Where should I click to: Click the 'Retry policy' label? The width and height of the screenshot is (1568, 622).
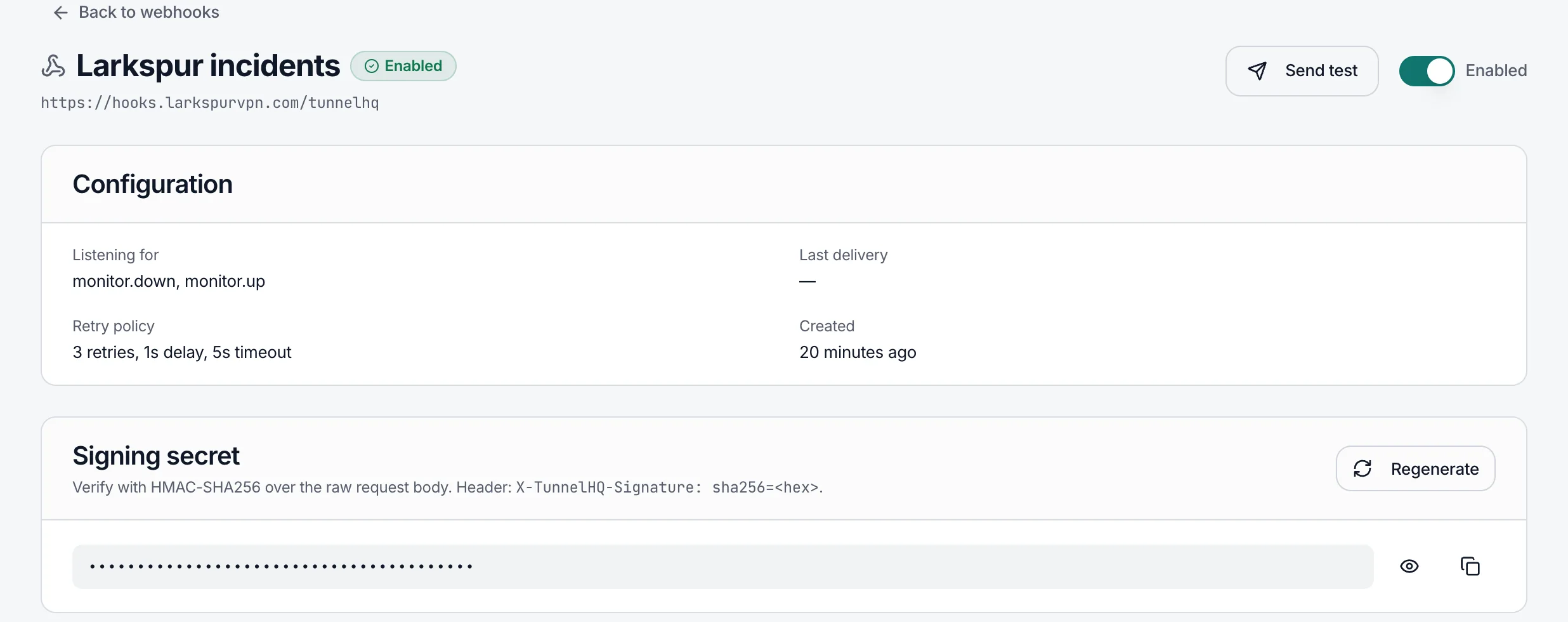[114, 326]
